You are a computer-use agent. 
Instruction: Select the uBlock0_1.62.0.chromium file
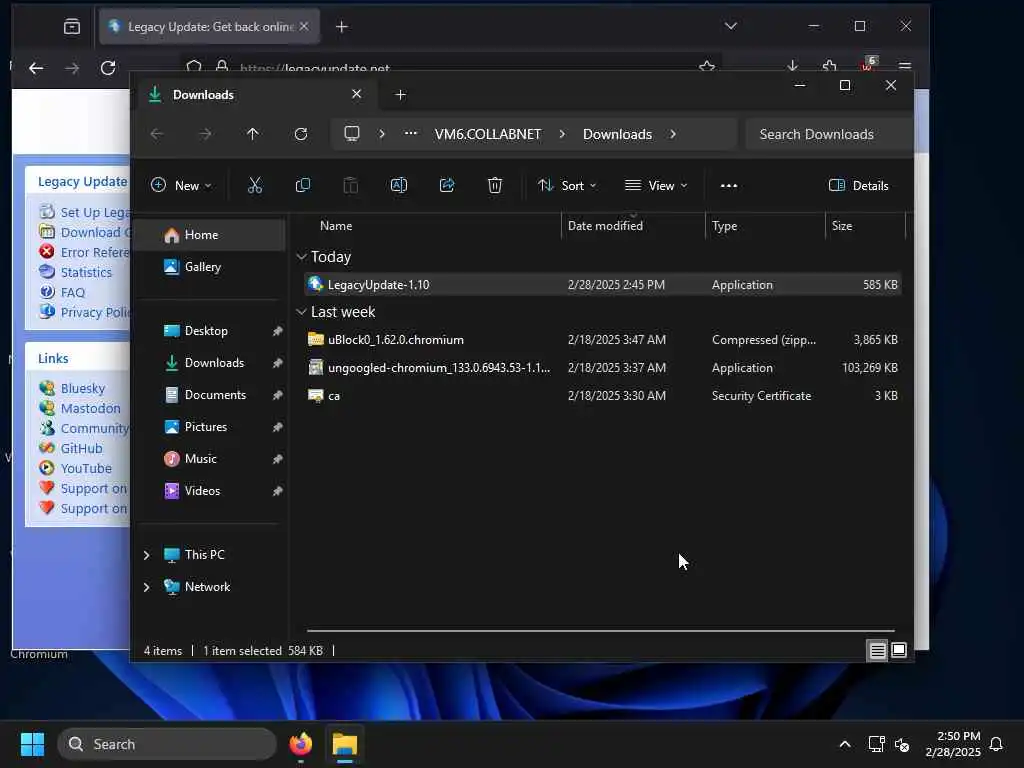tap(603, 340)
